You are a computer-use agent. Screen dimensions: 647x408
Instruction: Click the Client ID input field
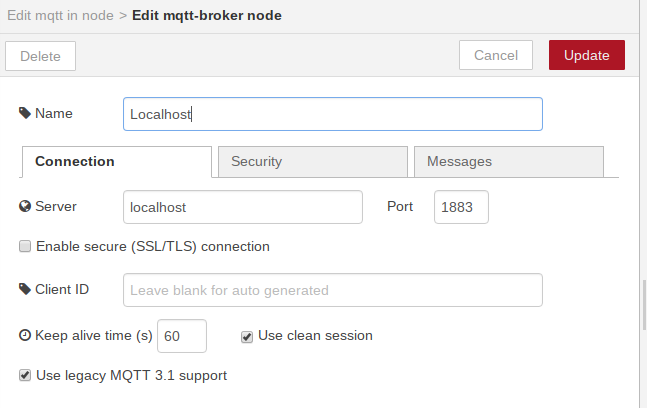coord(332,290)
